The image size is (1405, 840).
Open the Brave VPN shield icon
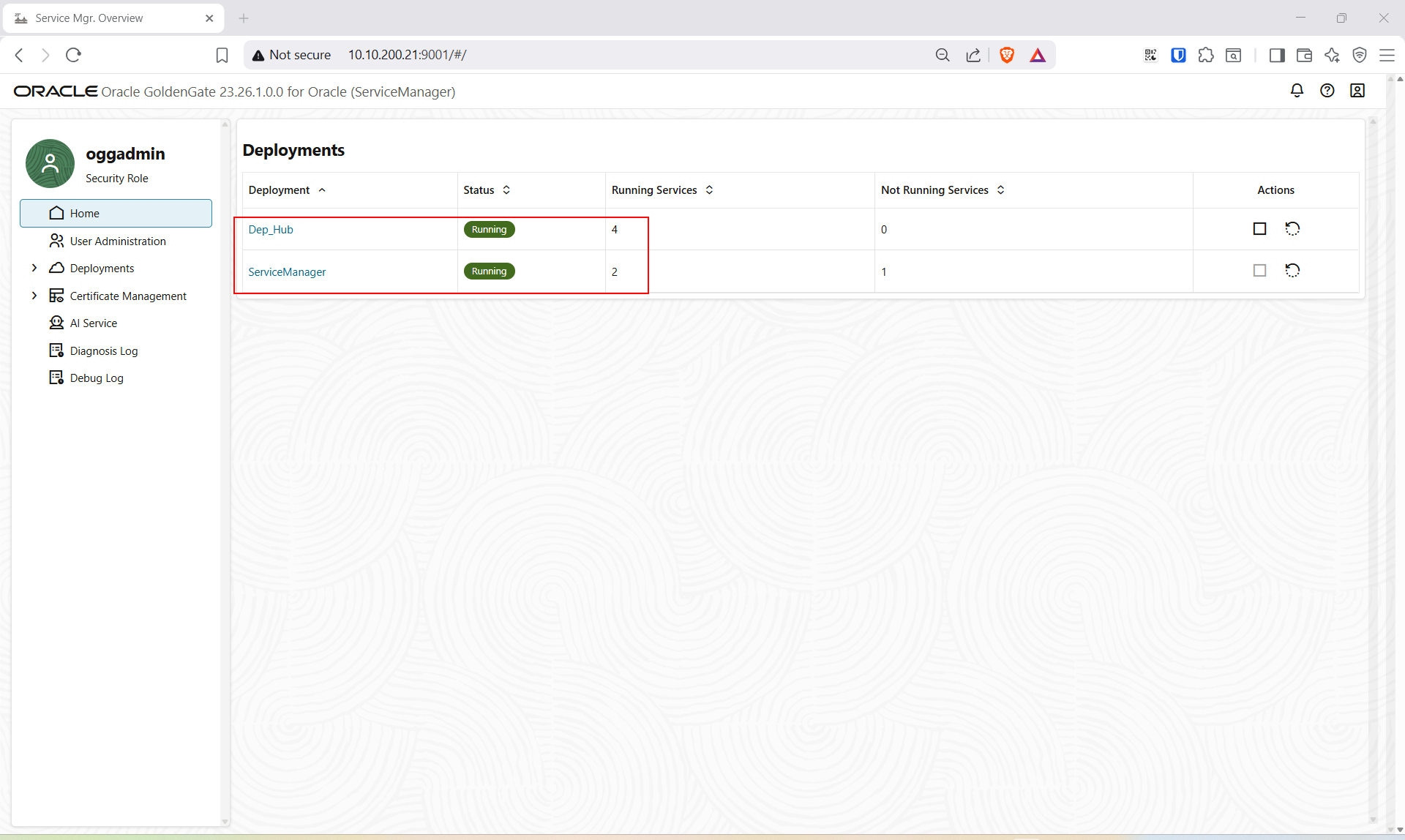point(1360,55)
